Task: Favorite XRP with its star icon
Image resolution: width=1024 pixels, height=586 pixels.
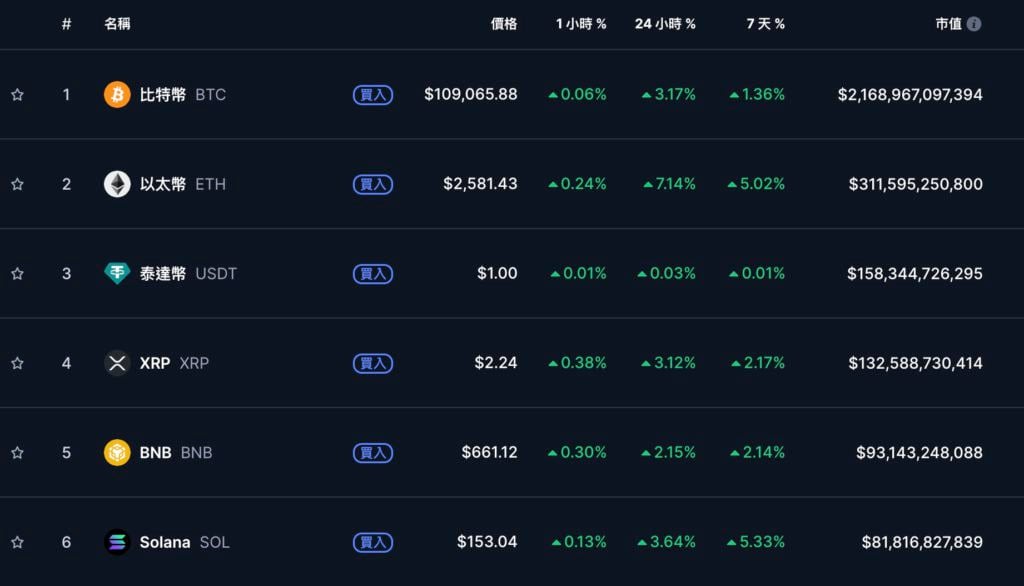Action: pyautogui.click(x=17, y=363)
